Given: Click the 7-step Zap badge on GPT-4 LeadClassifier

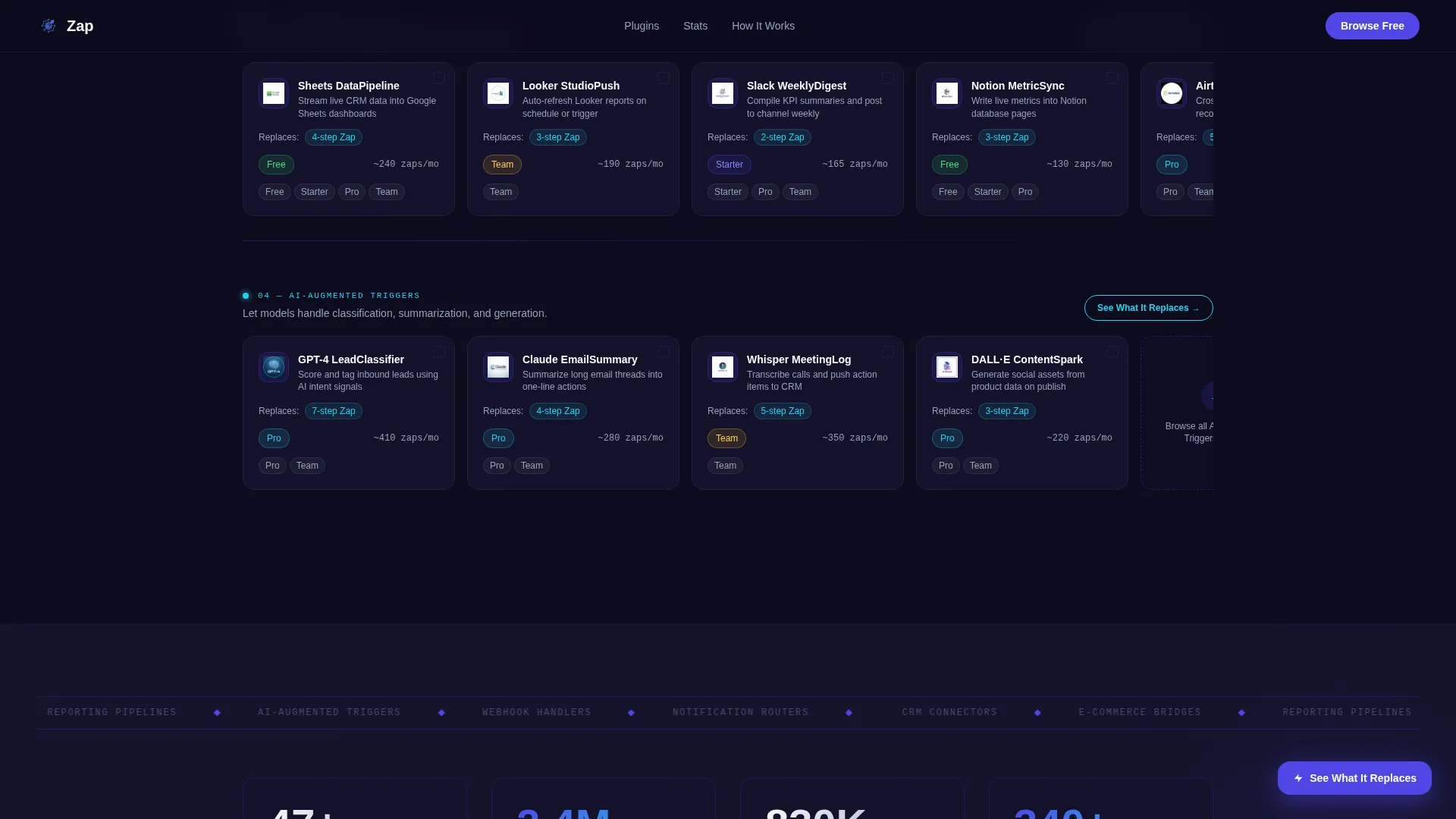Looking at the screenshot, I should point(334,411).
